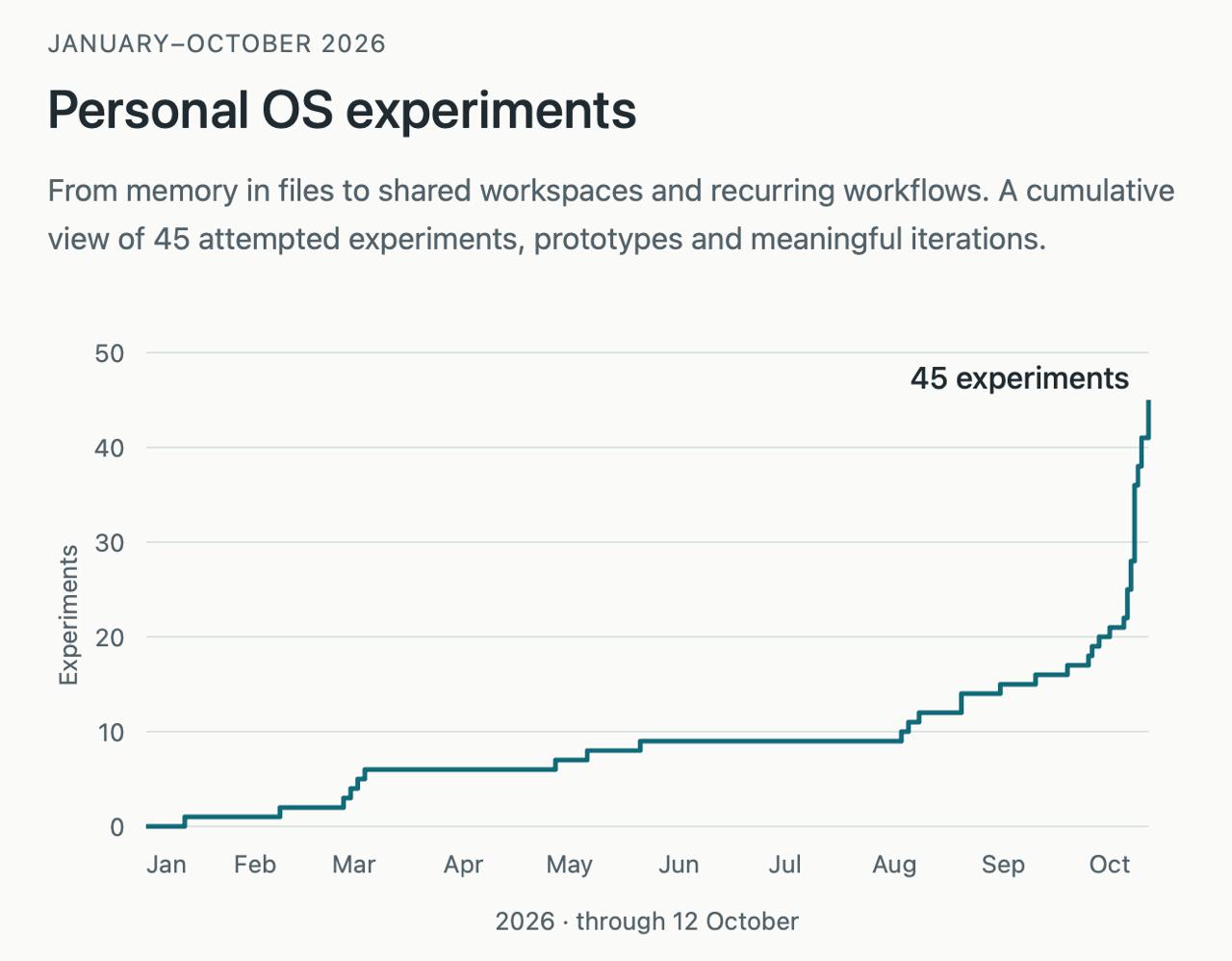
Task: Click the 'Apr' x-axis label
Action: coord(463,865)
